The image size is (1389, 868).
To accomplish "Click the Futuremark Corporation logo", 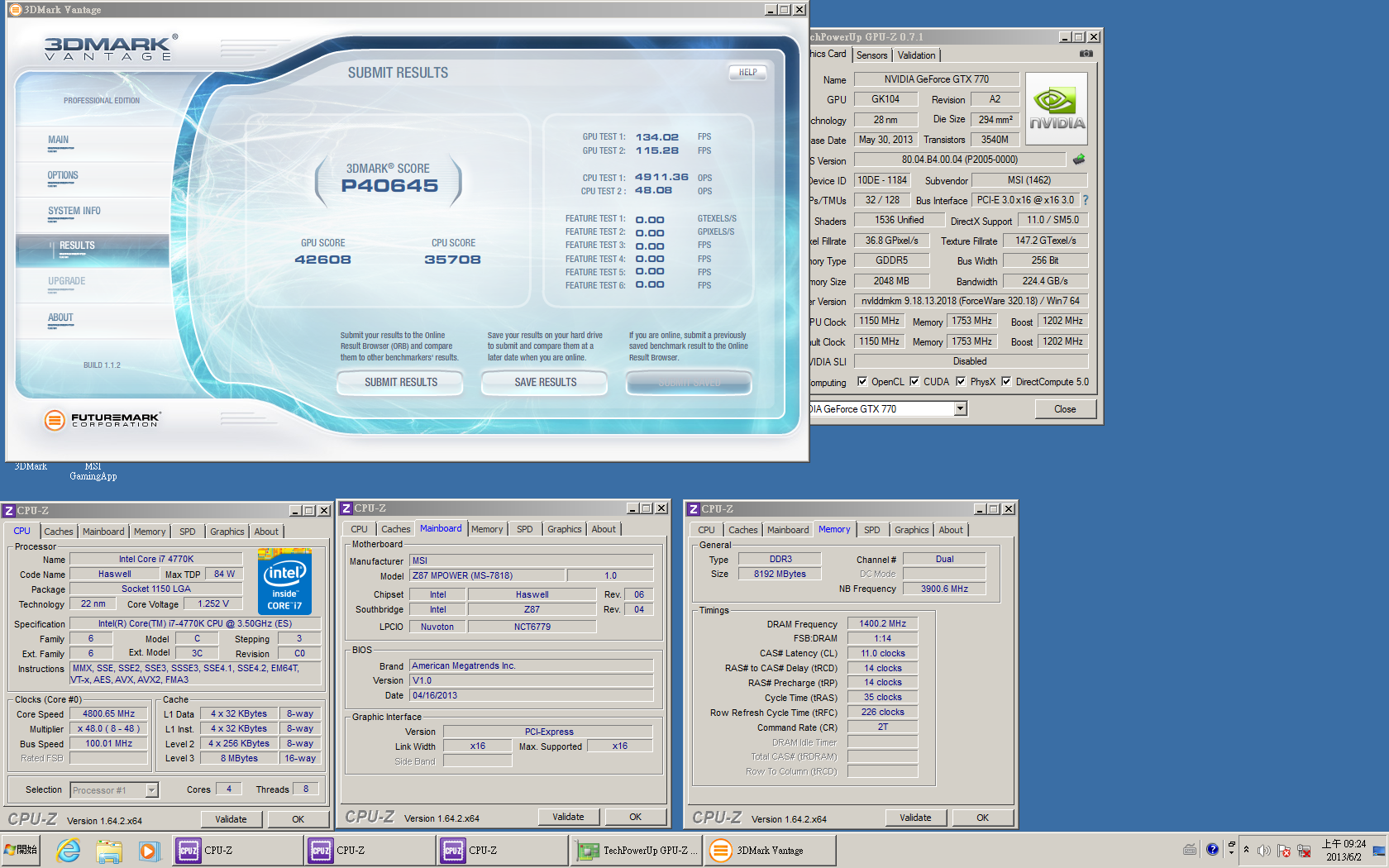I will coord(103,420).
